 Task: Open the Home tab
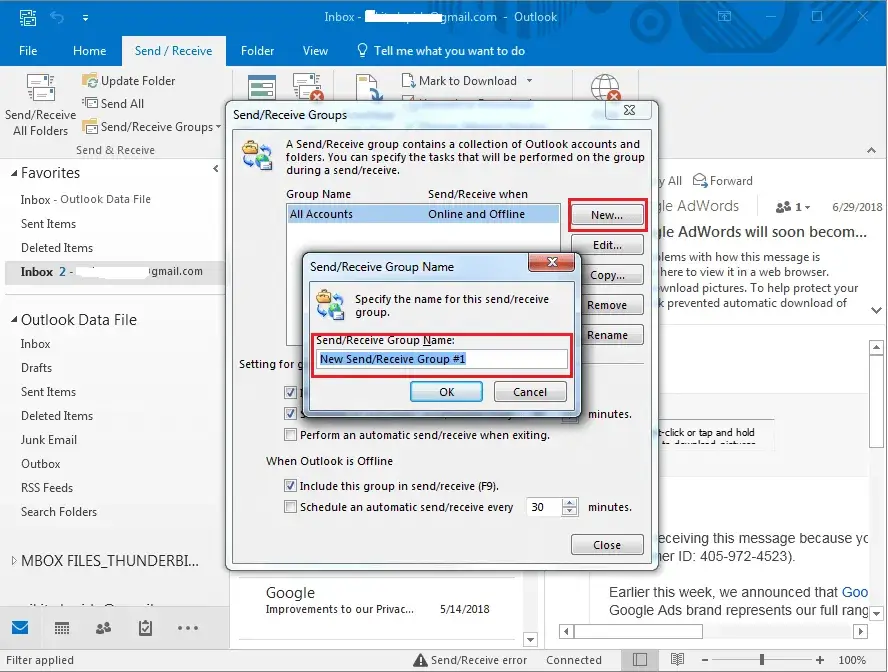(x=89, y=51)
